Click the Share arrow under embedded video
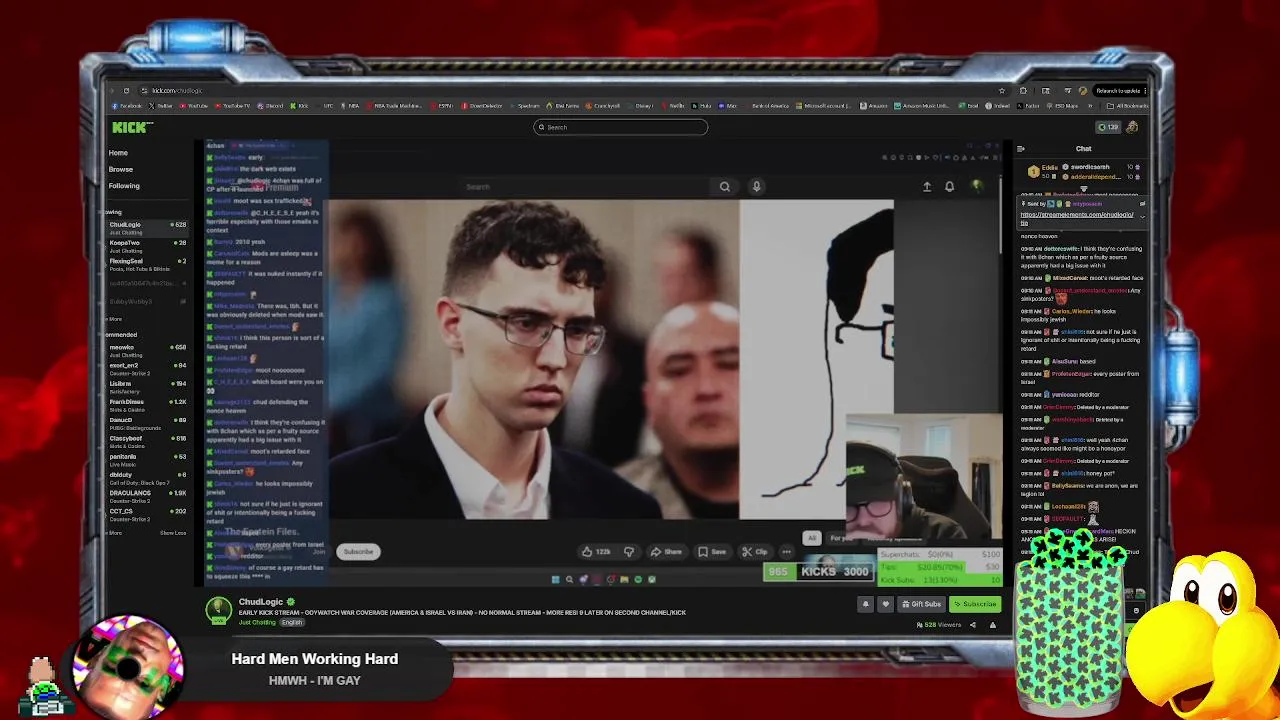The width and height of the screenshot is (1280, 720). [x=666, y=552]
